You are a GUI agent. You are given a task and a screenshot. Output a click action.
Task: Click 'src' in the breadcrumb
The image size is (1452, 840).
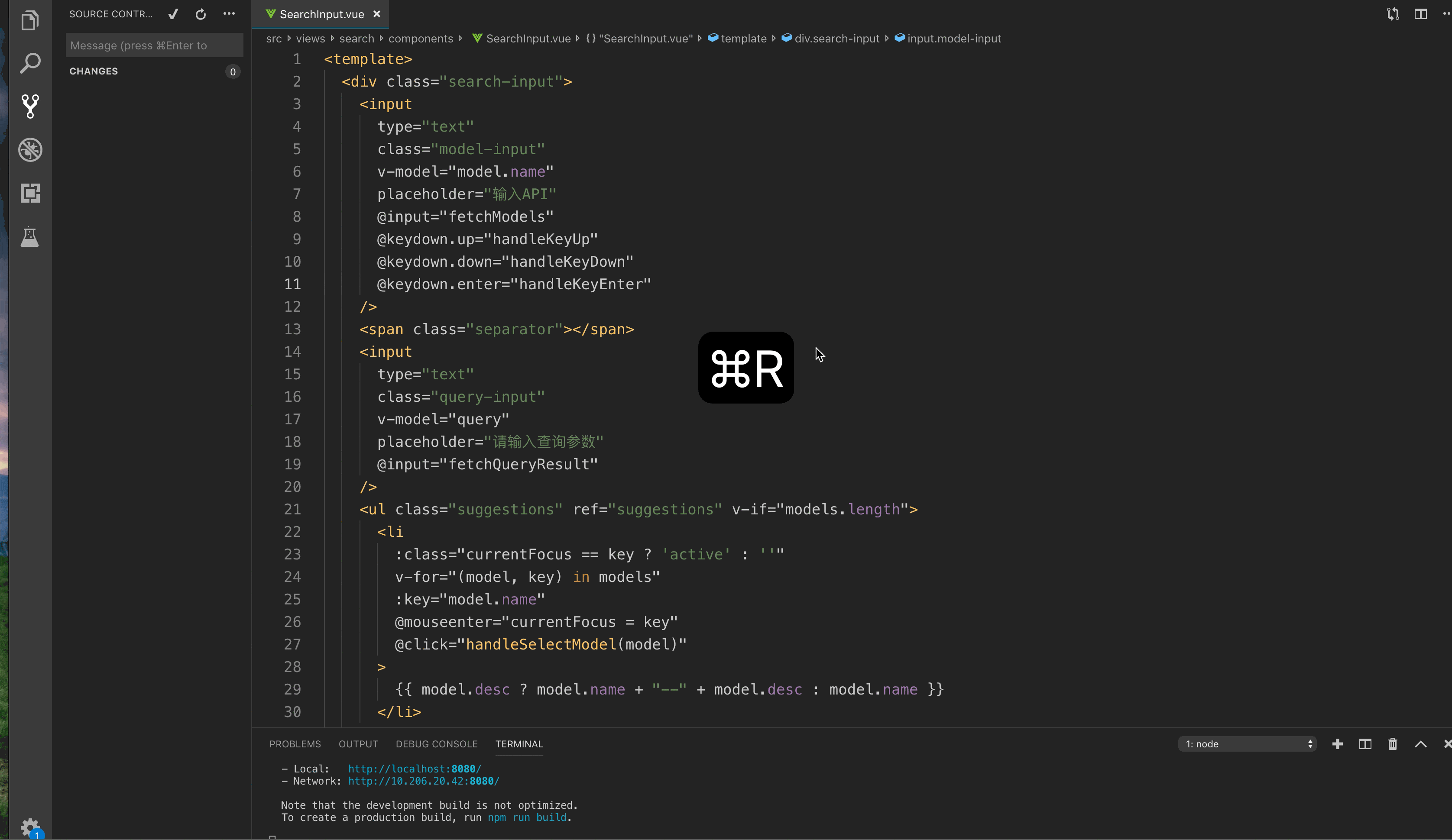click(x=274, y=39)
